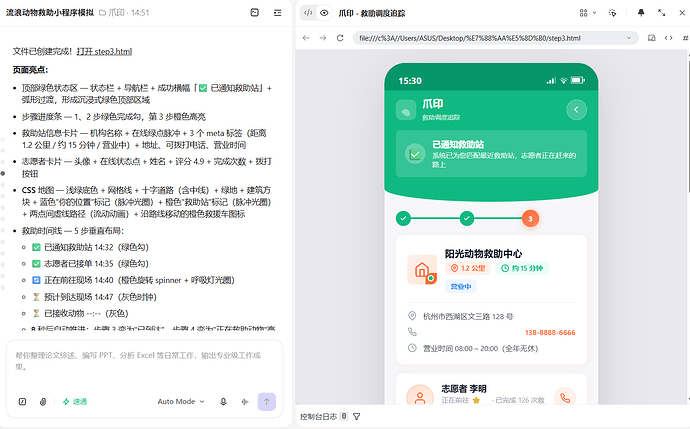Click the 页面亮点 heading
Image resolution: width=690 pixels, height=429 pixels.
[x=30, y=70]
